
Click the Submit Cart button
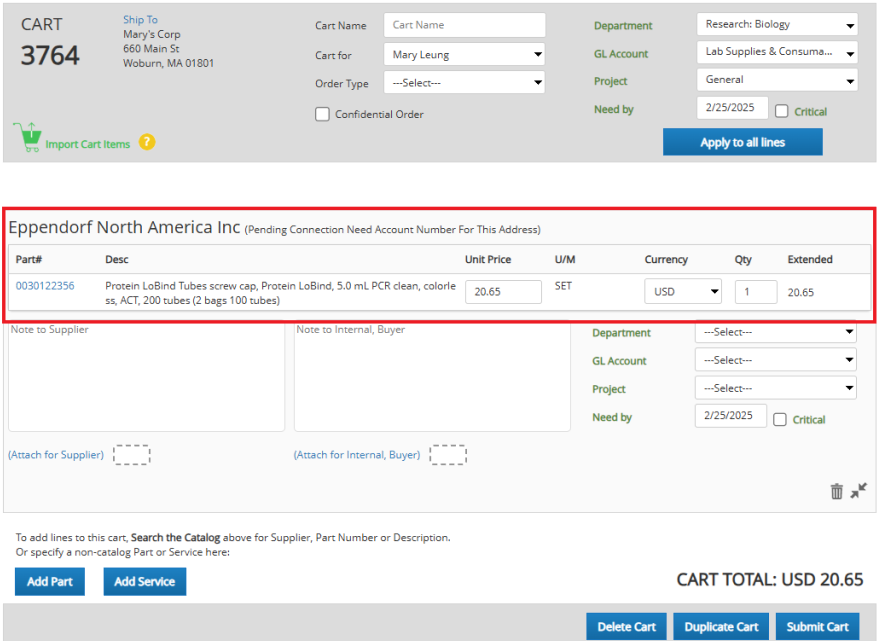[817, 626]
